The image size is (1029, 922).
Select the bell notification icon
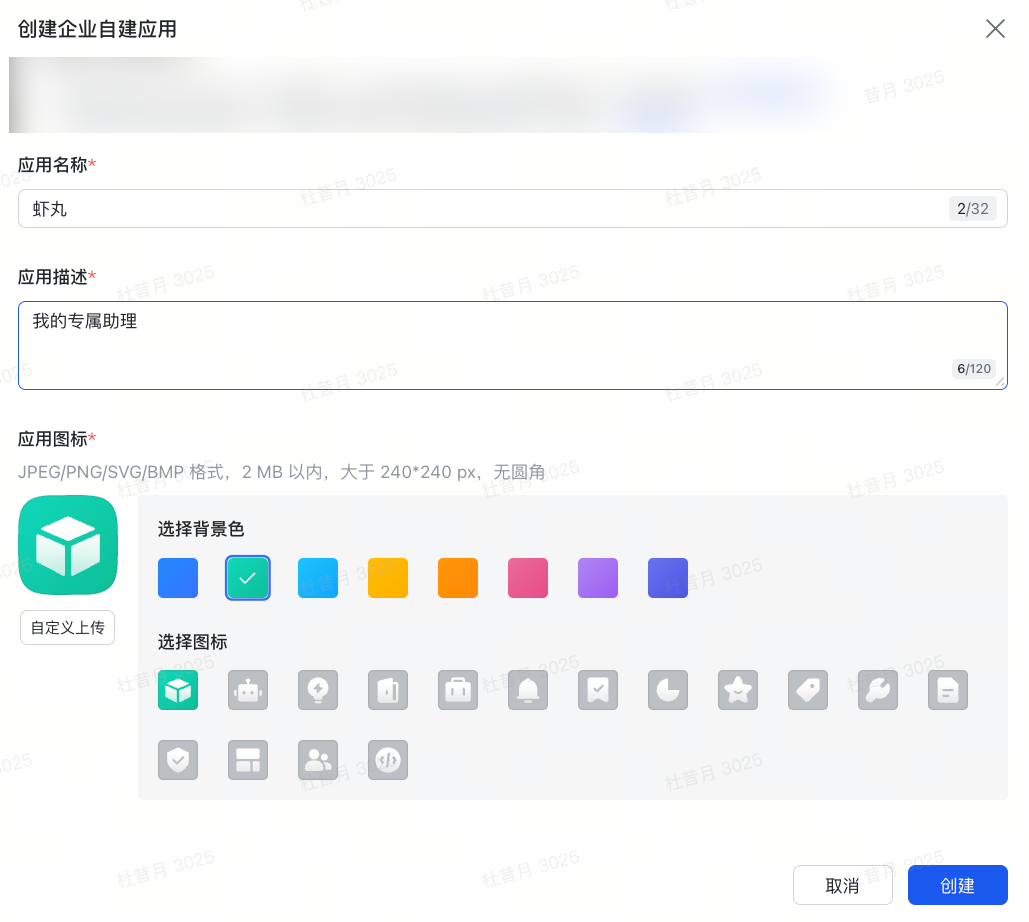click(x=528, y=690)
